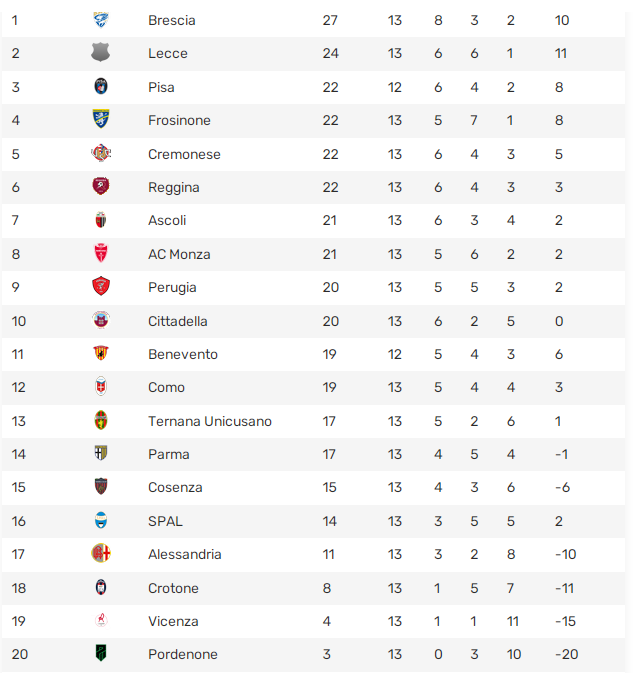Screen dimensions: 642x673
Task: Select the Ascoli team name
Action: pyautogui.click(x=167, y=220)
